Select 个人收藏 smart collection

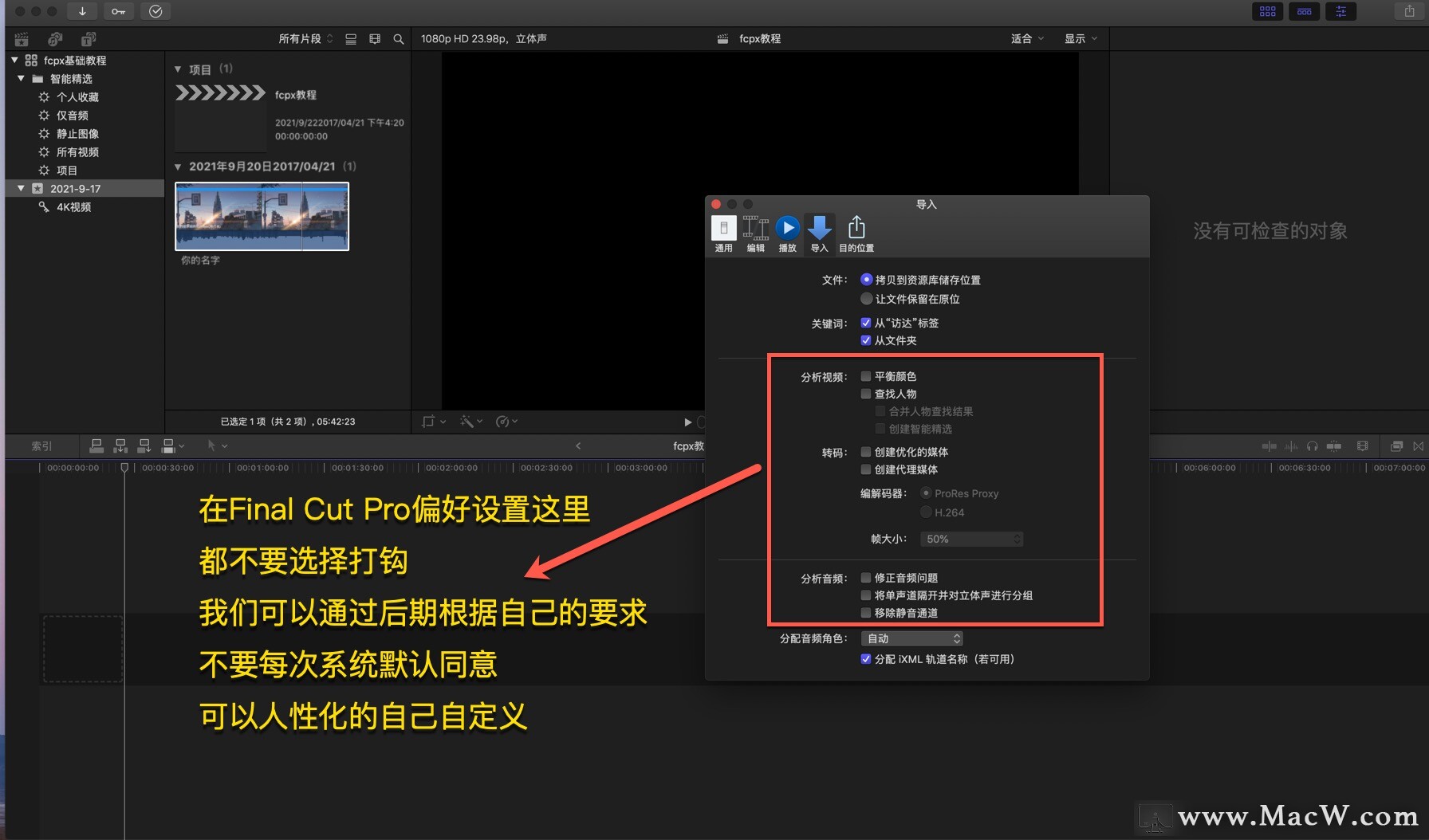point(77,97)
